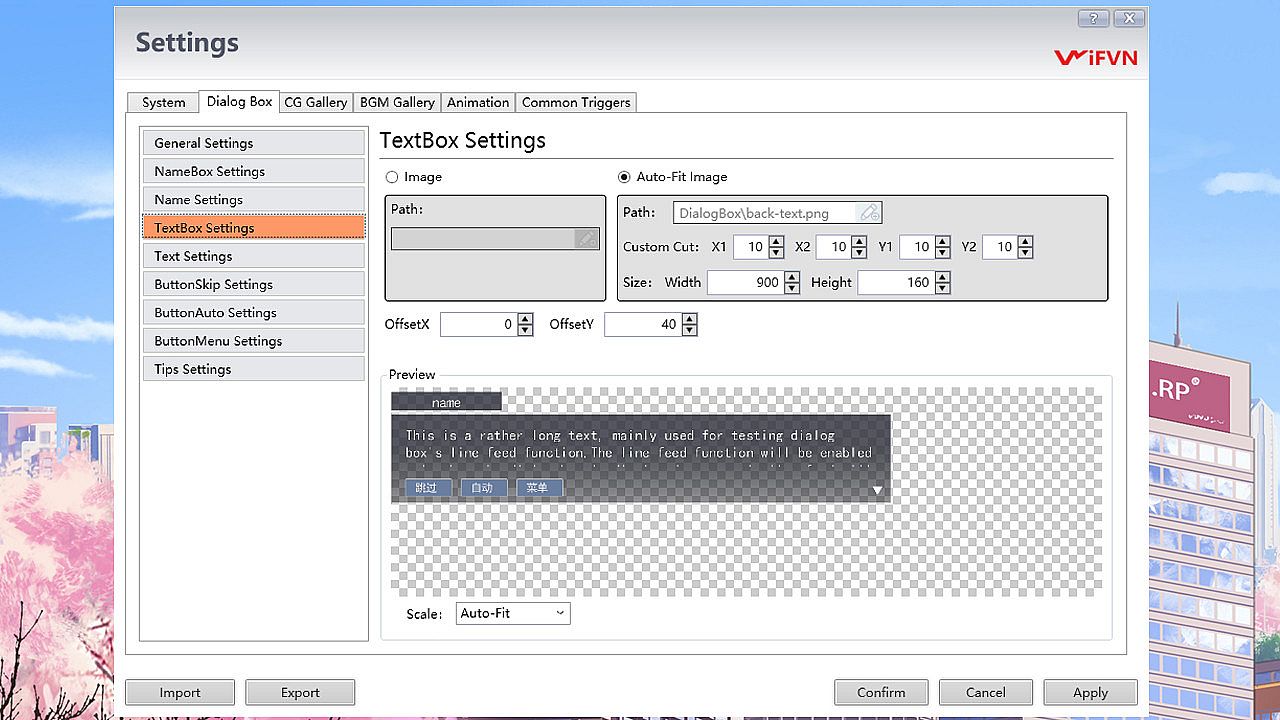Decrease the OffsetY value
The height and width of the screenshot is (720, 1280).
coord(689,330)
